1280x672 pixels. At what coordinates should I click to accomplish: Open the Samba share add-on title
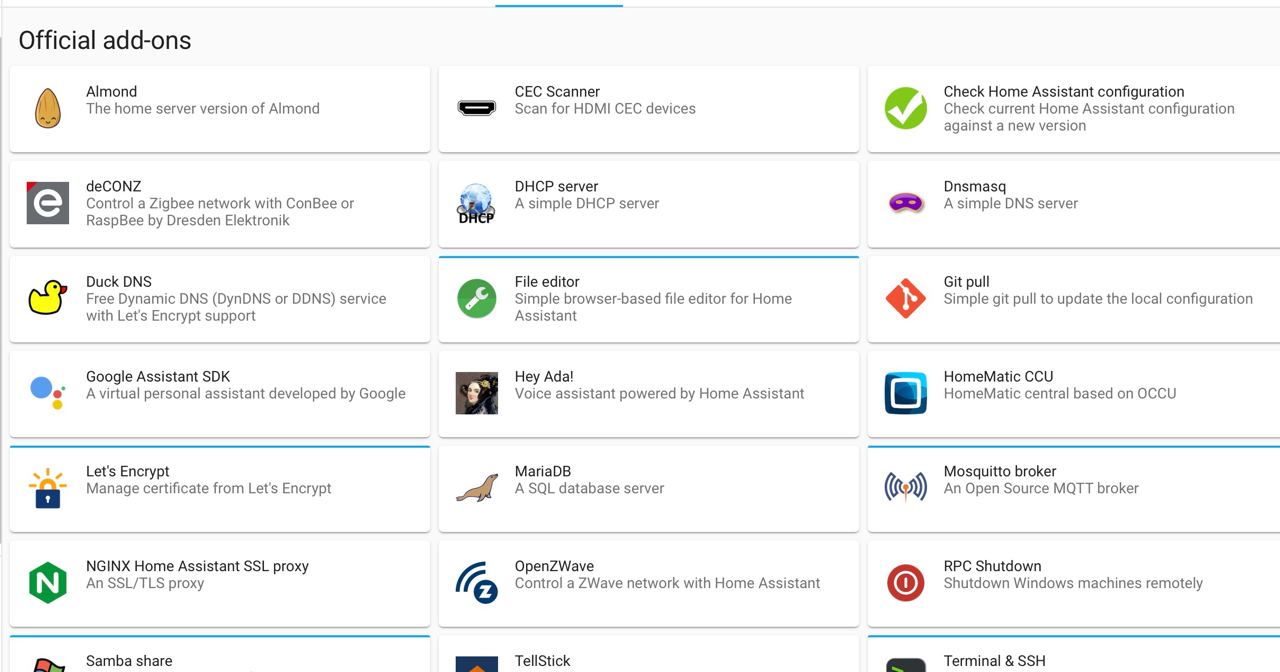point(129,661)
